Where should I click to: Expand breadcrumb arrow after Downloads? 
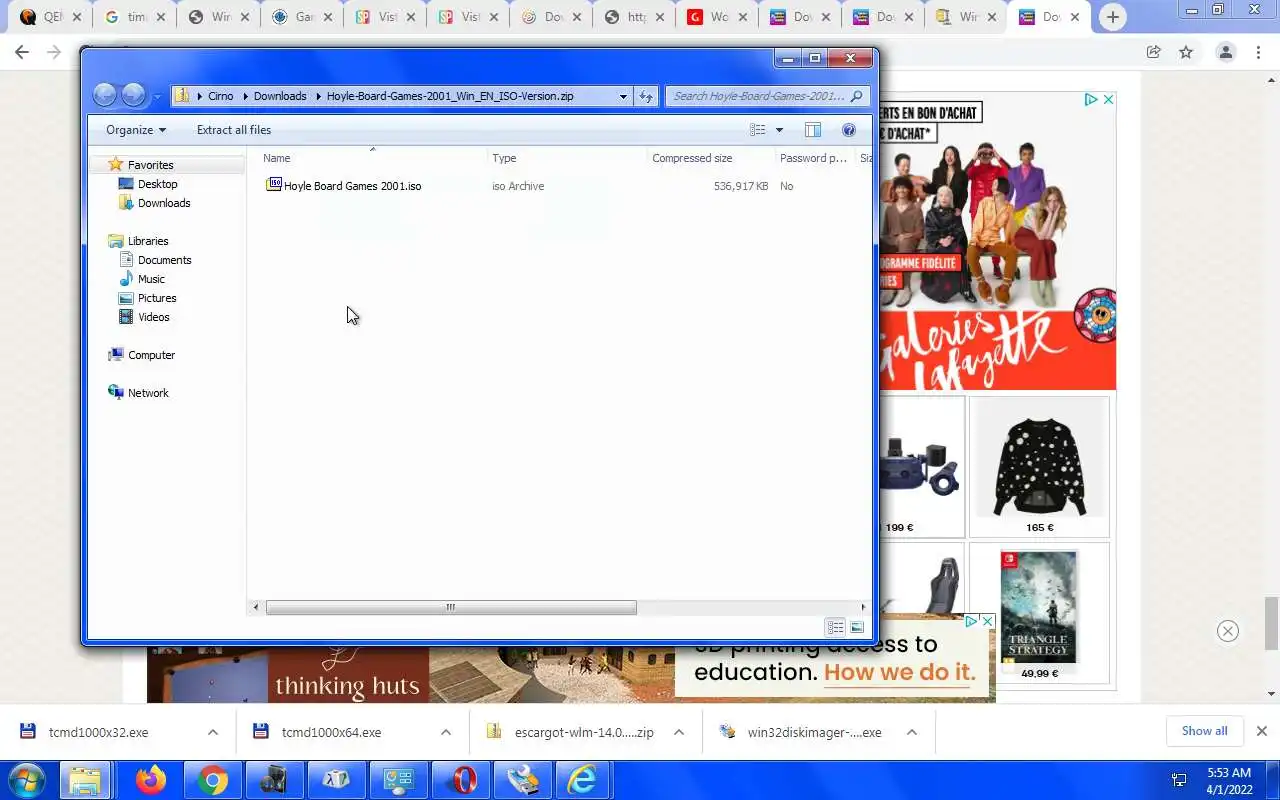pos(317,96)
